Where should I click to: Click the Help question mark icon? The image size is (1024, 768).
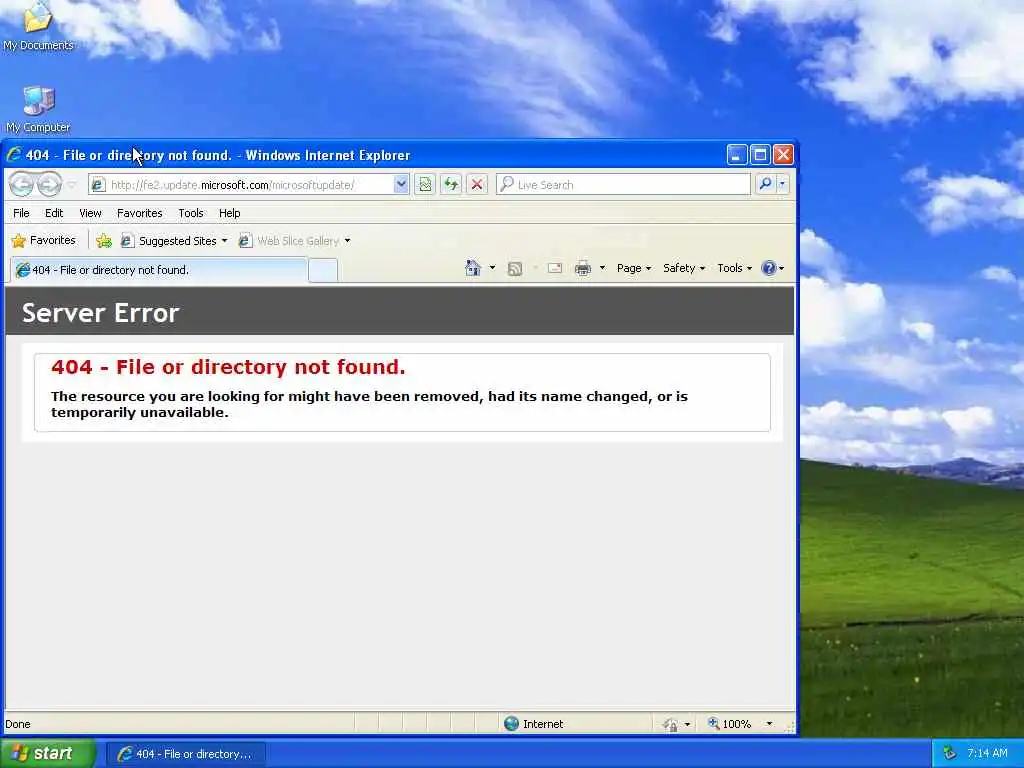pos(769,268)
